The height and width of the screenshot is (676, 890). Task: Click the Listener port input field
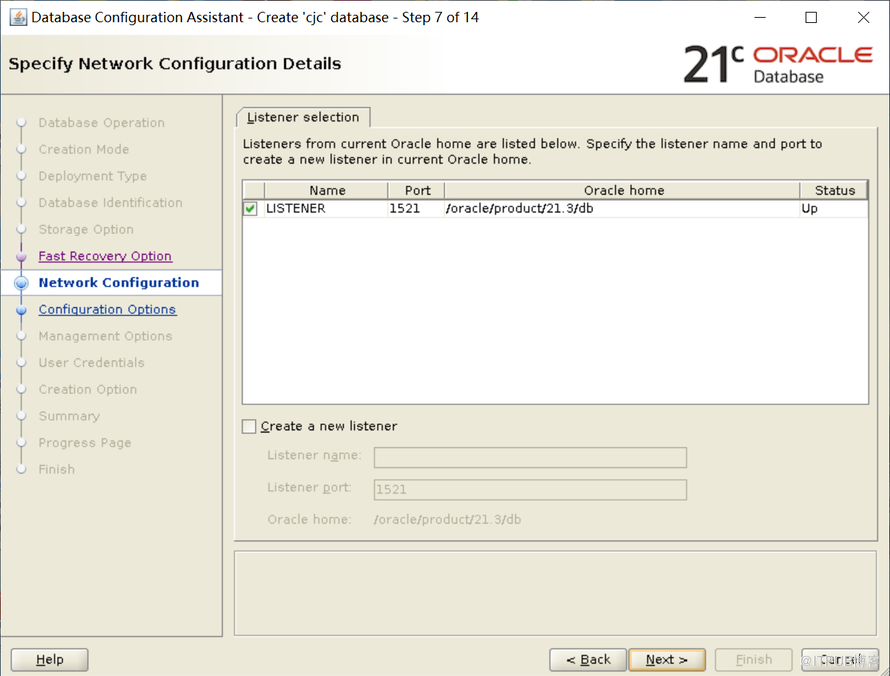[x=530, y=490]
